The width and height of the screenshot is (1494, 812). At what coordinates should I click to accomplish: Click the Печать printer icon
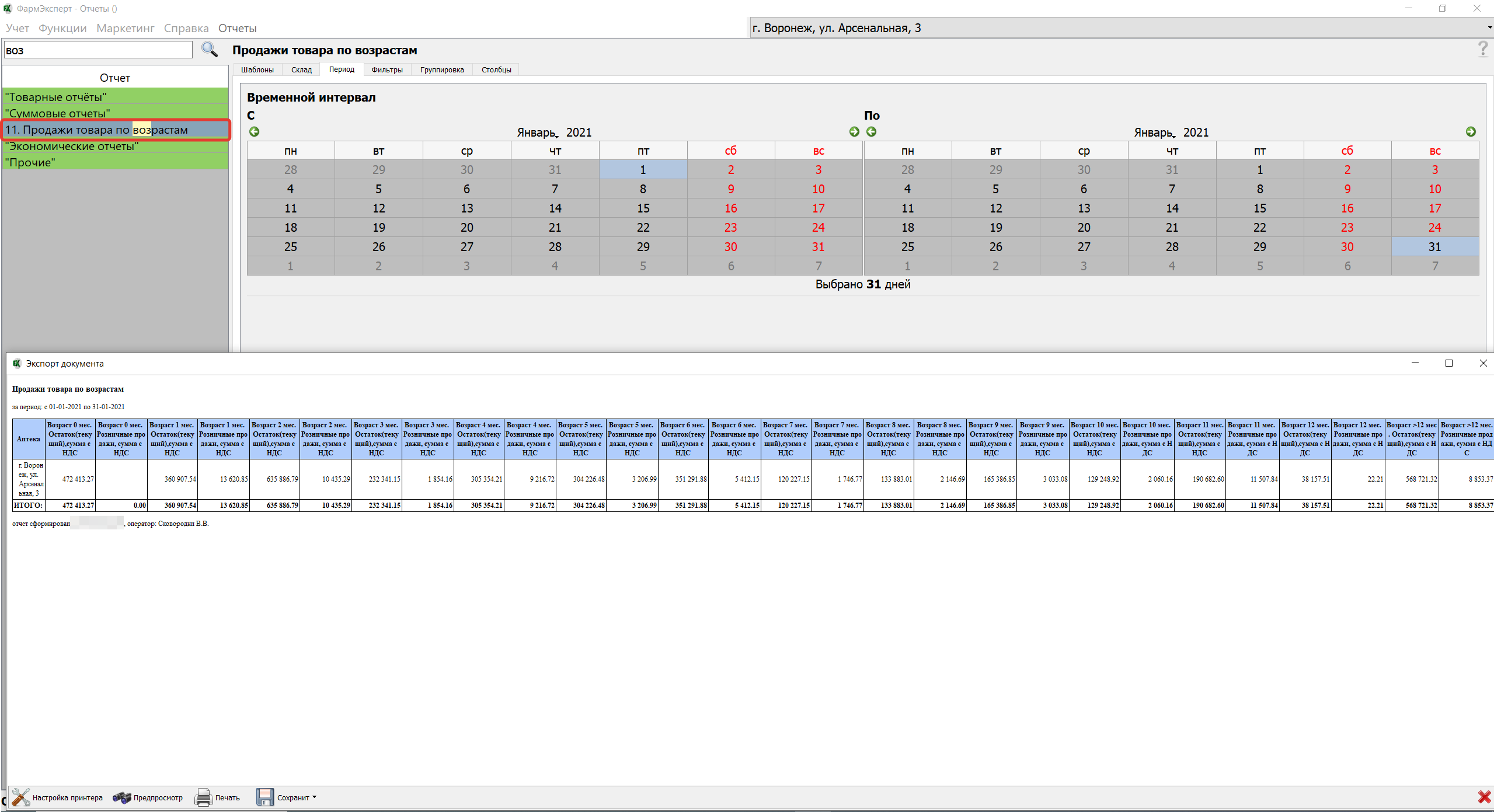[x=204, y=797]
